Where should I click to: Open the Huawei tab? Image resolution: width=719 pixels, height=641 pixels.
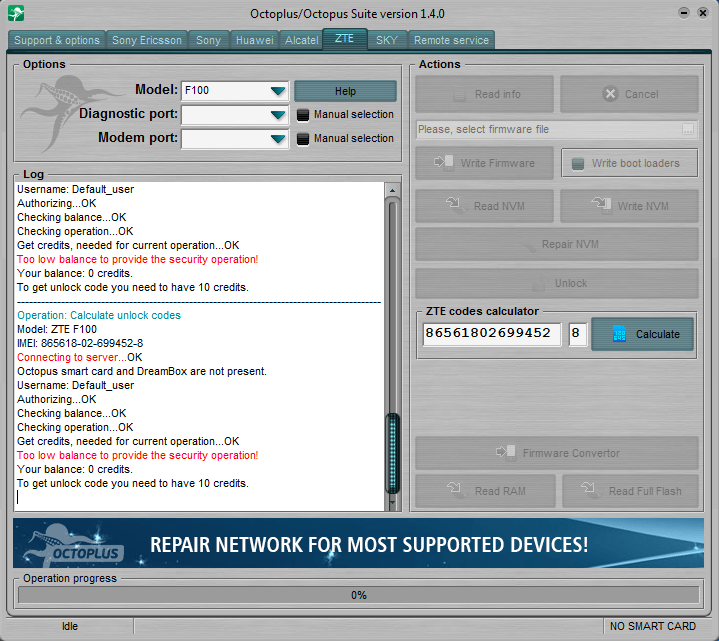coord(254,40)
